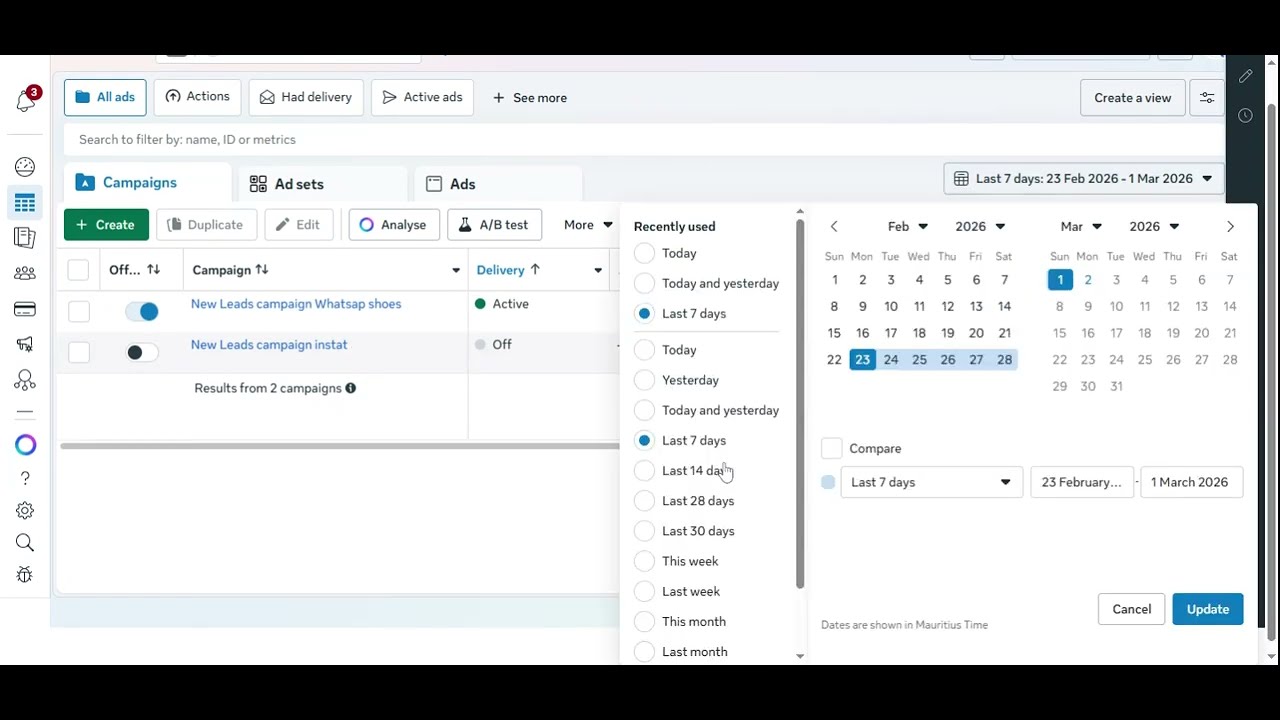The width and height of the screenshot is (1280, 720).
Task: Go to next month in calendar
Action: [1230, 227]
